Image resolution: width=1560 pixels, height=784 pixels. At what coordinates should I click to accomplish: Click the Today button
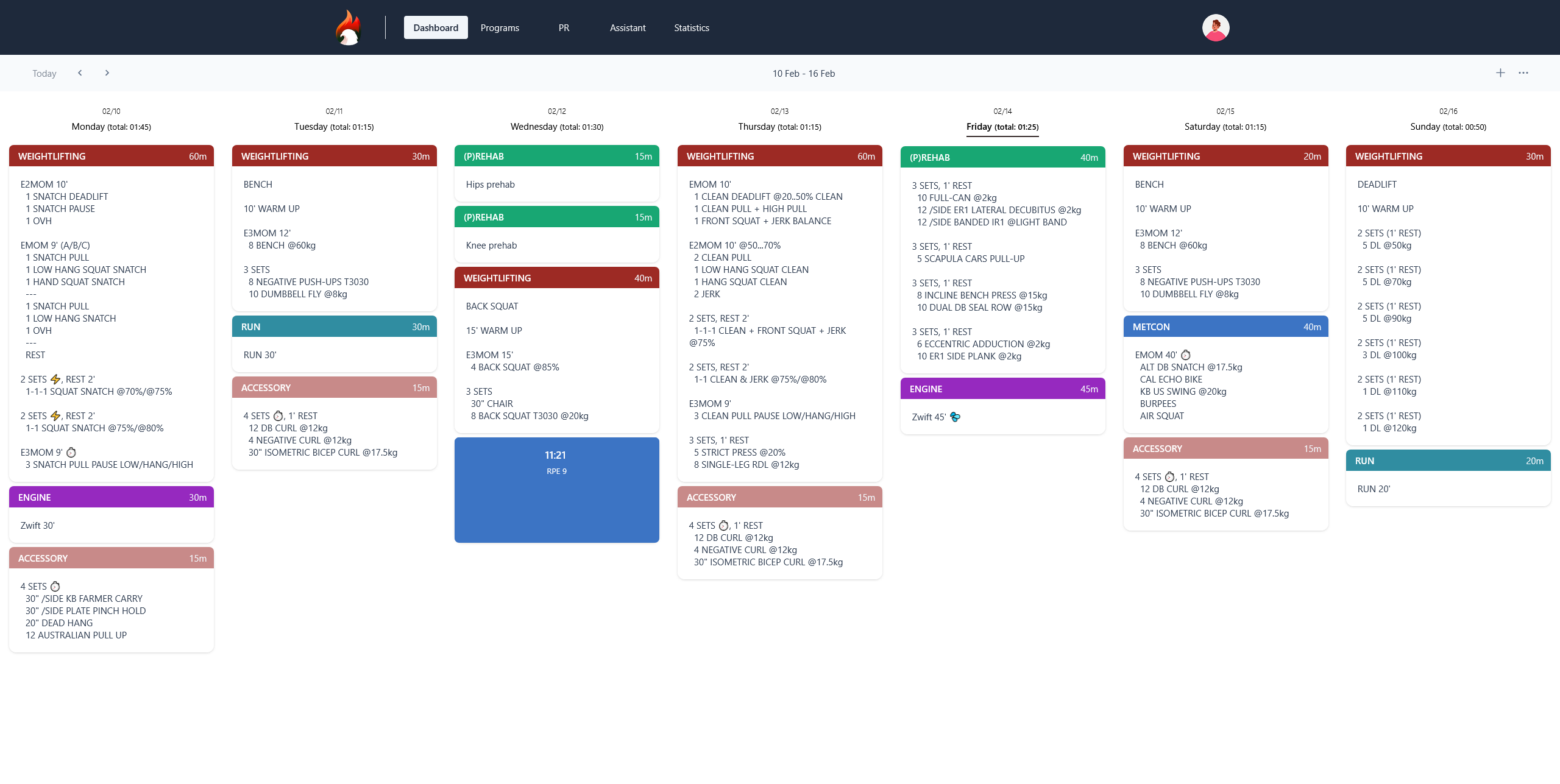pos(44,73)
